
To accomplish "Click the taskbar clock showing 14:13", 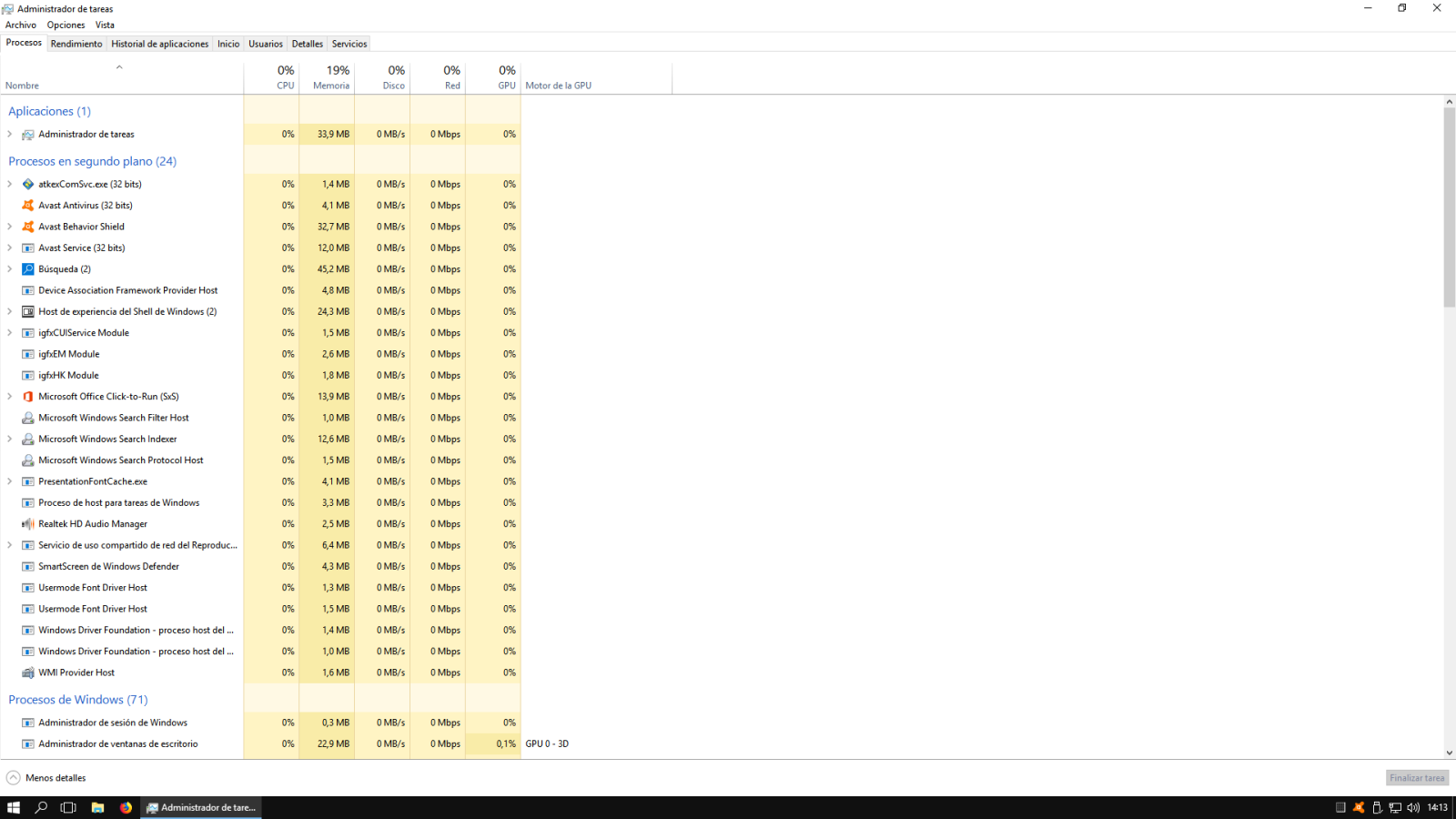I will coord(1437,807).
